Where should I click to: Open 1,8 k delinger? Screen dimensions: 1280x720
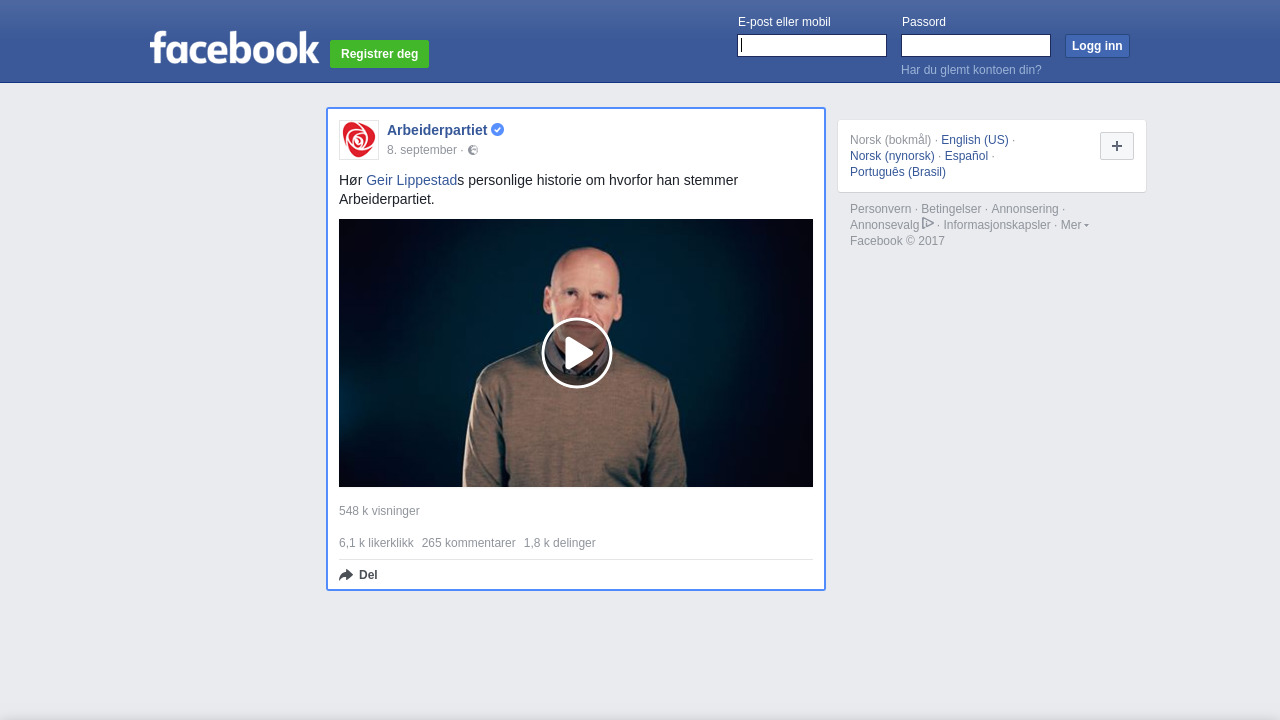(560, 543)
